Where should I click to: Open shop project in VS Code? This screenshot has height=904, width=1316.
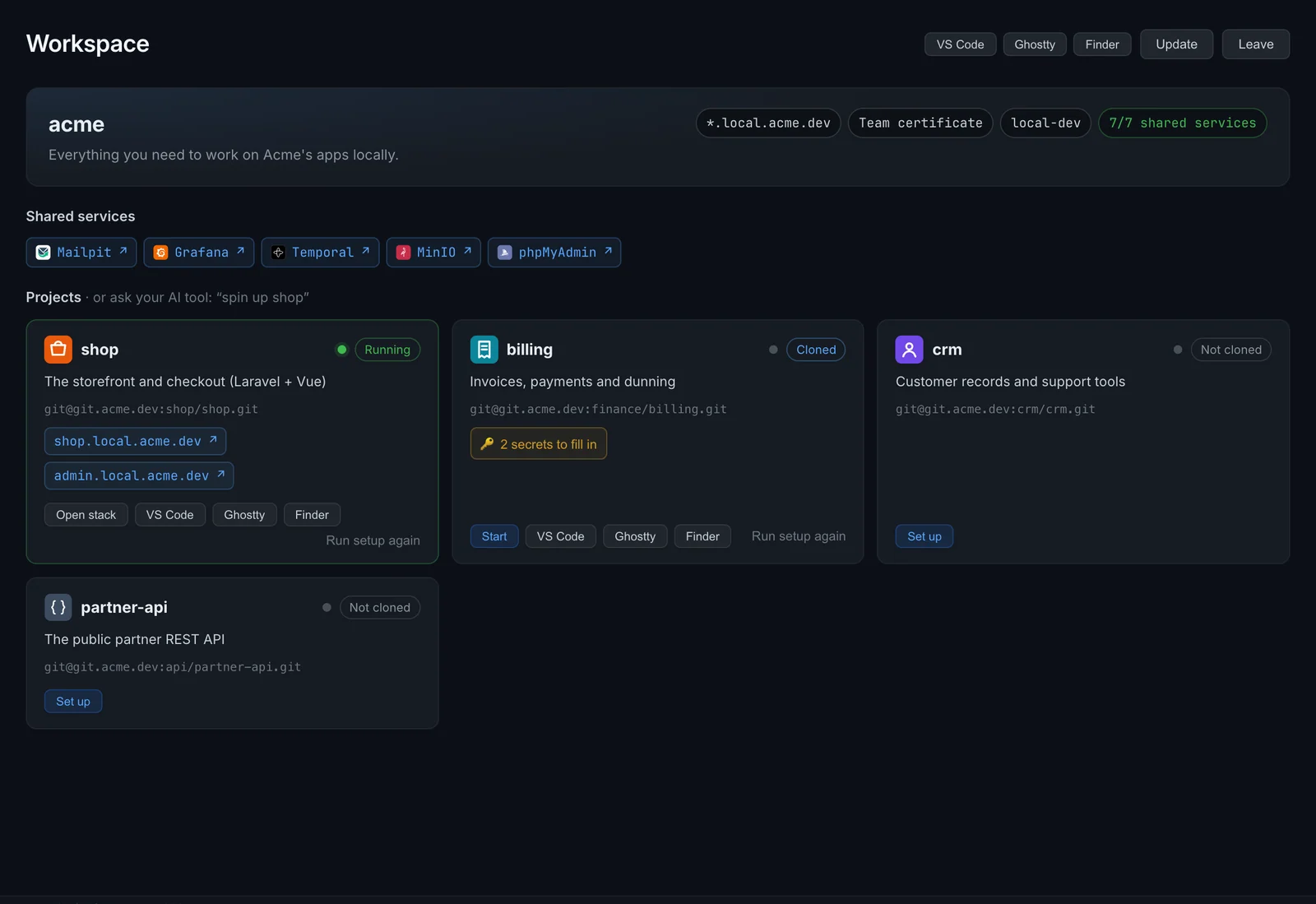point(170,515)
